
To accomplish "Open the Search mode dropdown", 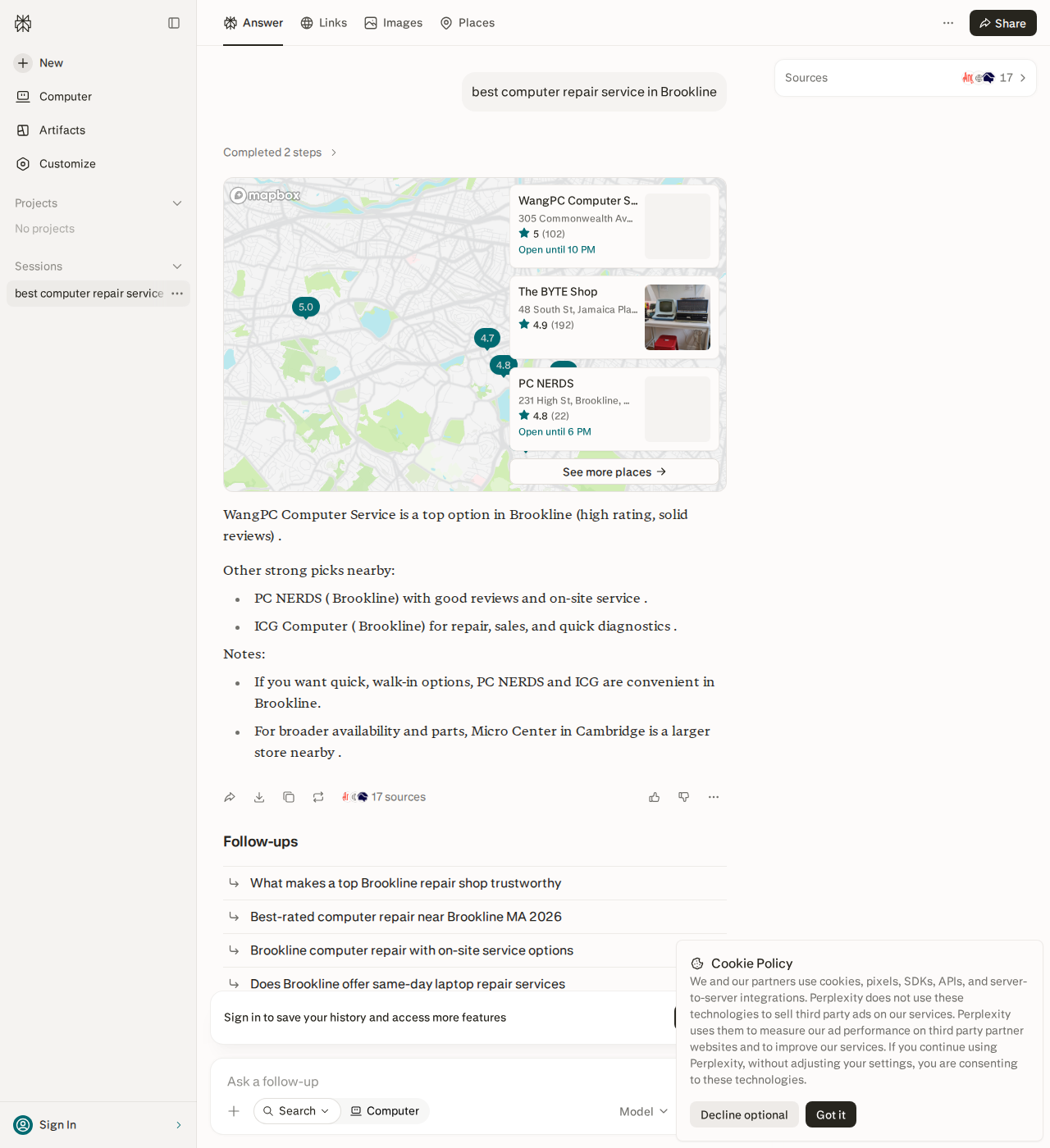I will click(x=297, y=1111).
